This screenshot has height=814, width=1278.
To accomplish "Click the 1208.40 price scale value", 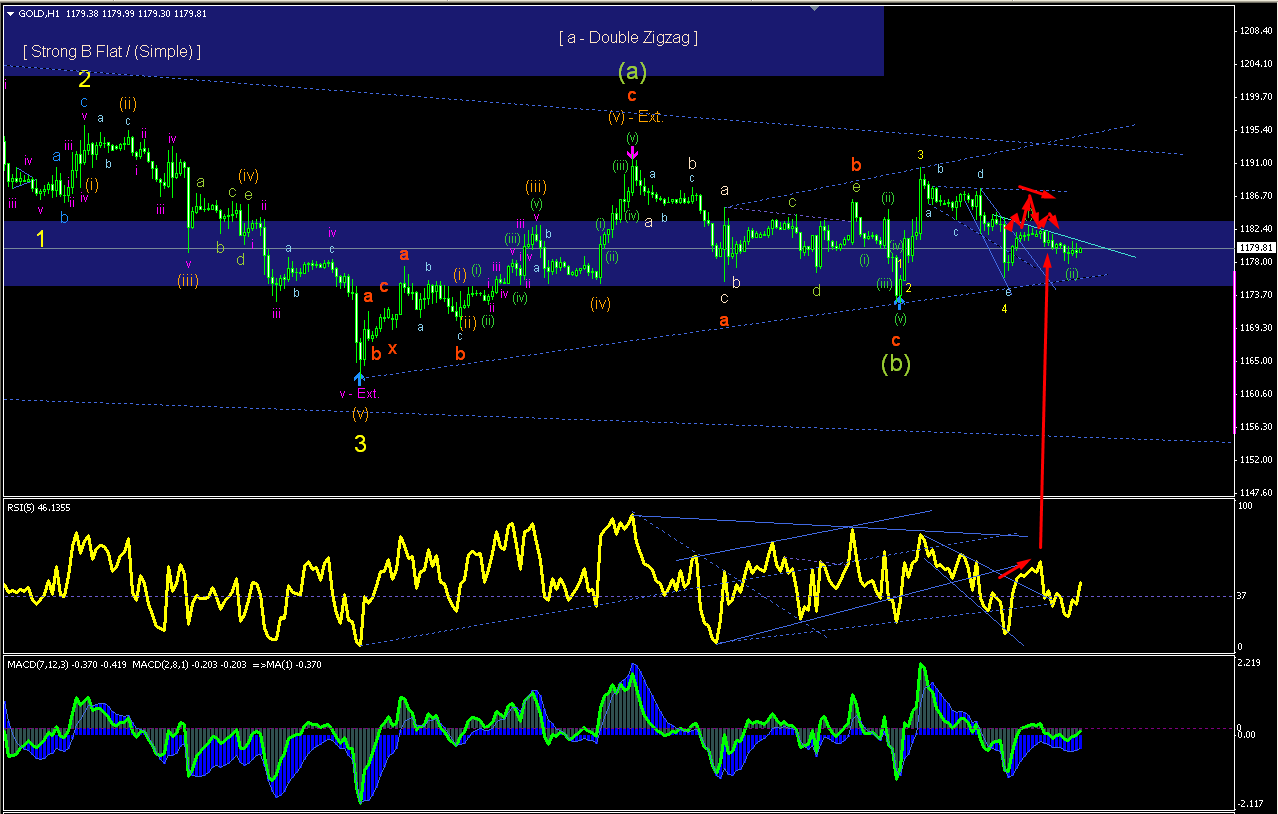I will pos(1256,31).
